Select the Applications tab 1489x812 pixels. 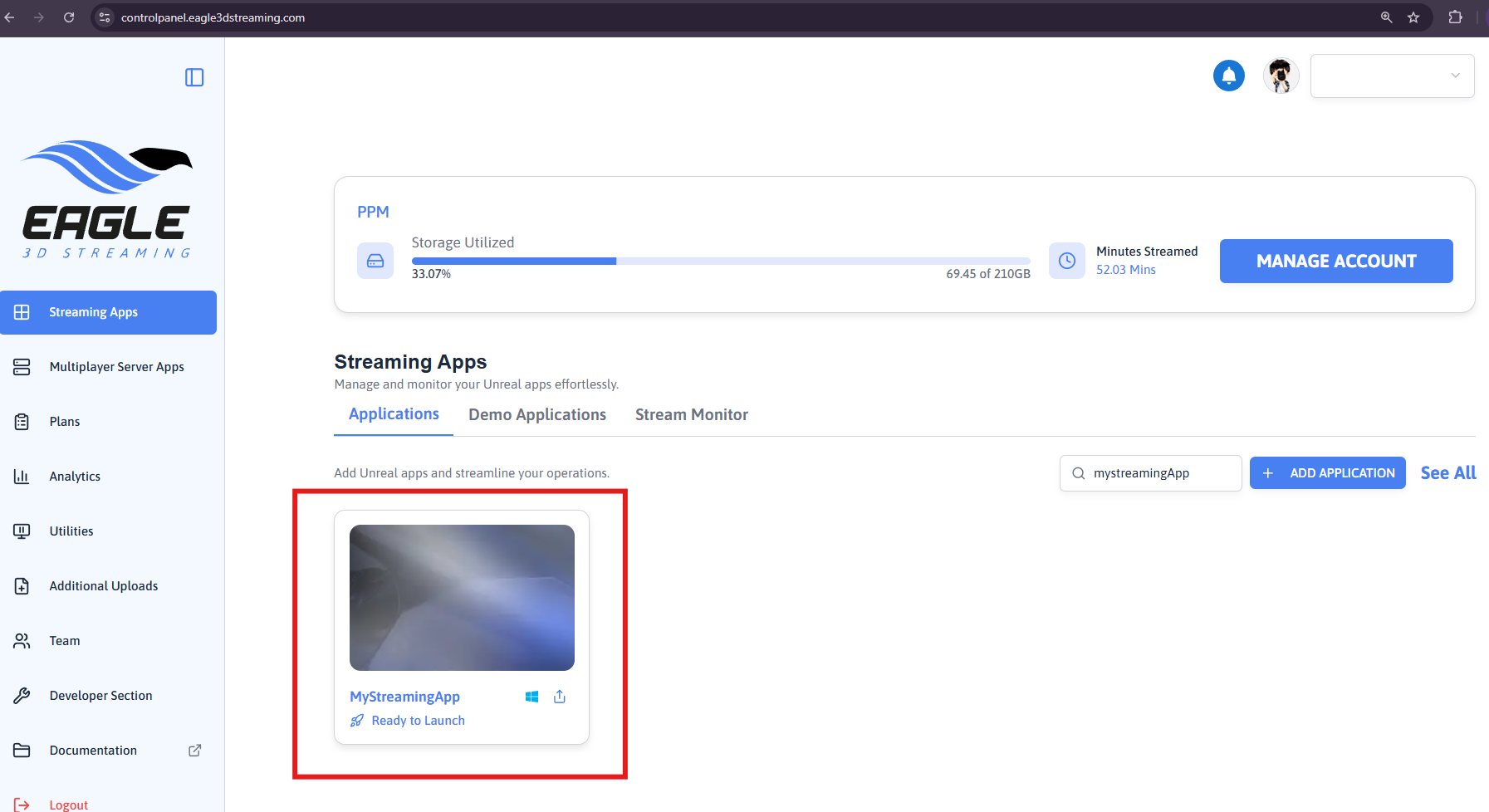[x=394, y=413]
